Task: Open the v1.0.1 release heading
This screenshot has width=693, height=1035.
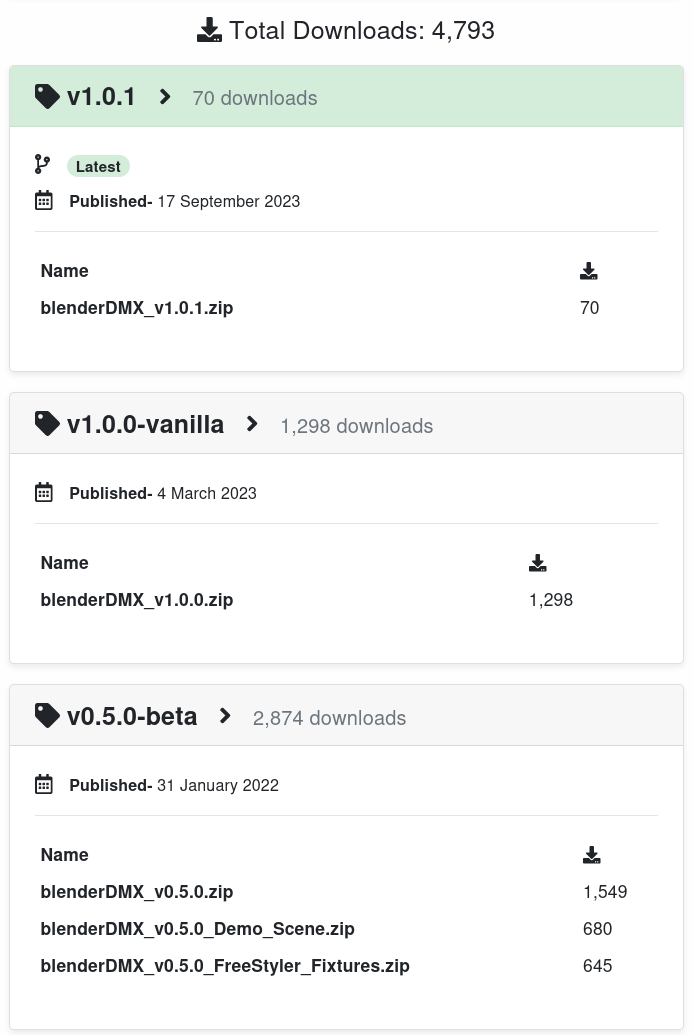Action: coord(101,97)
